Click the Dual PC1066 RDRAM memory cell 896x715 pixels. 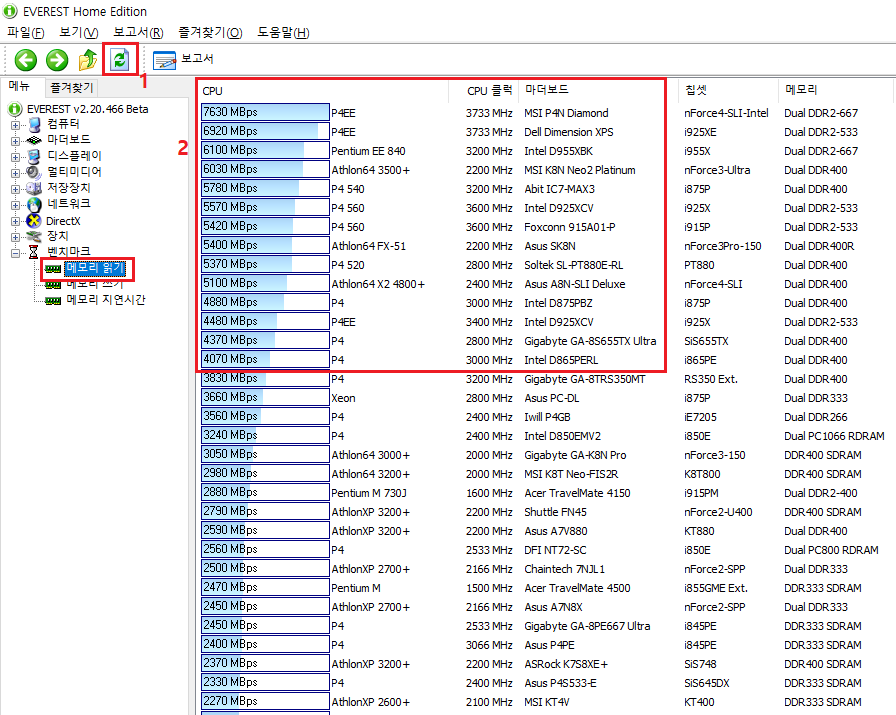click(x=834, y=436)
